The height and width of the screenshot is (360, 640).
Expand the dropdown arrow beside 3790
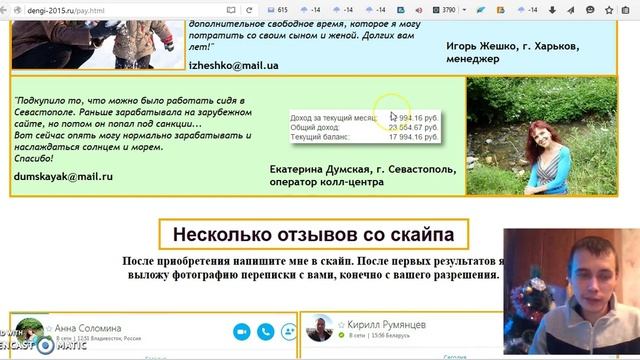tap(464, 10)
